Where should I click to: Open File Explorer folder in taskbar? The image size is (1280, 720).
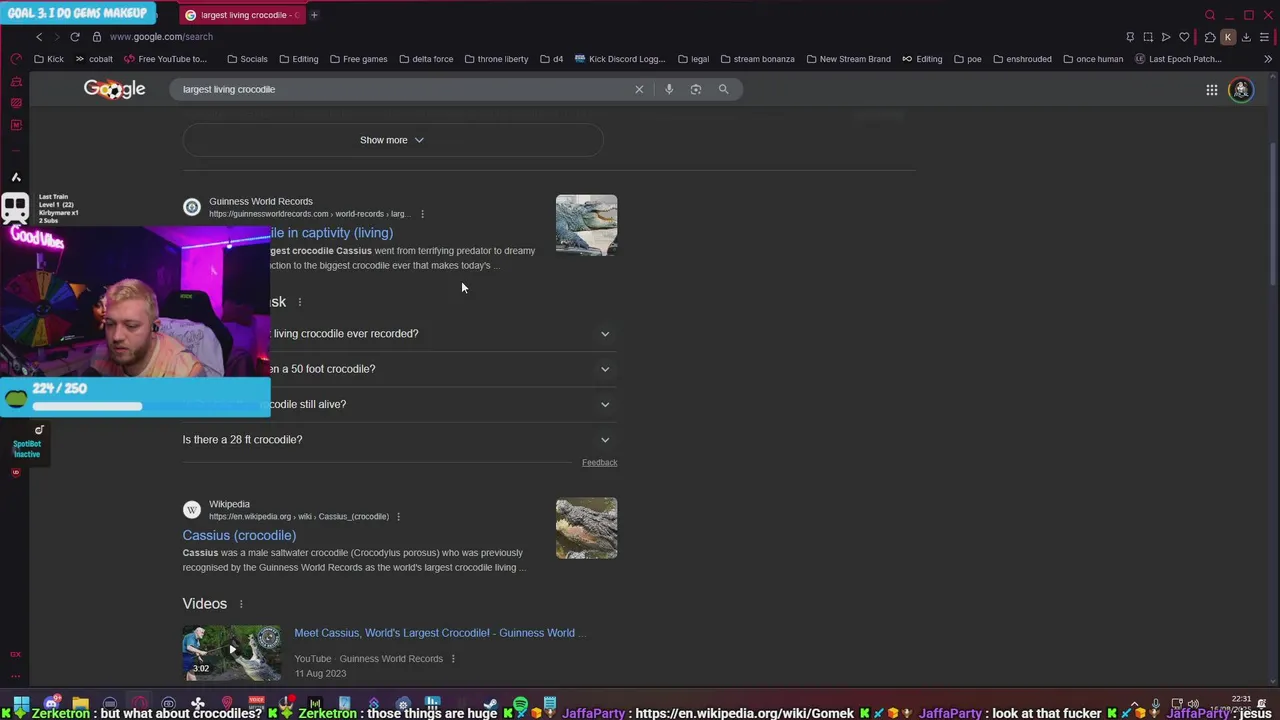(81, 704)
